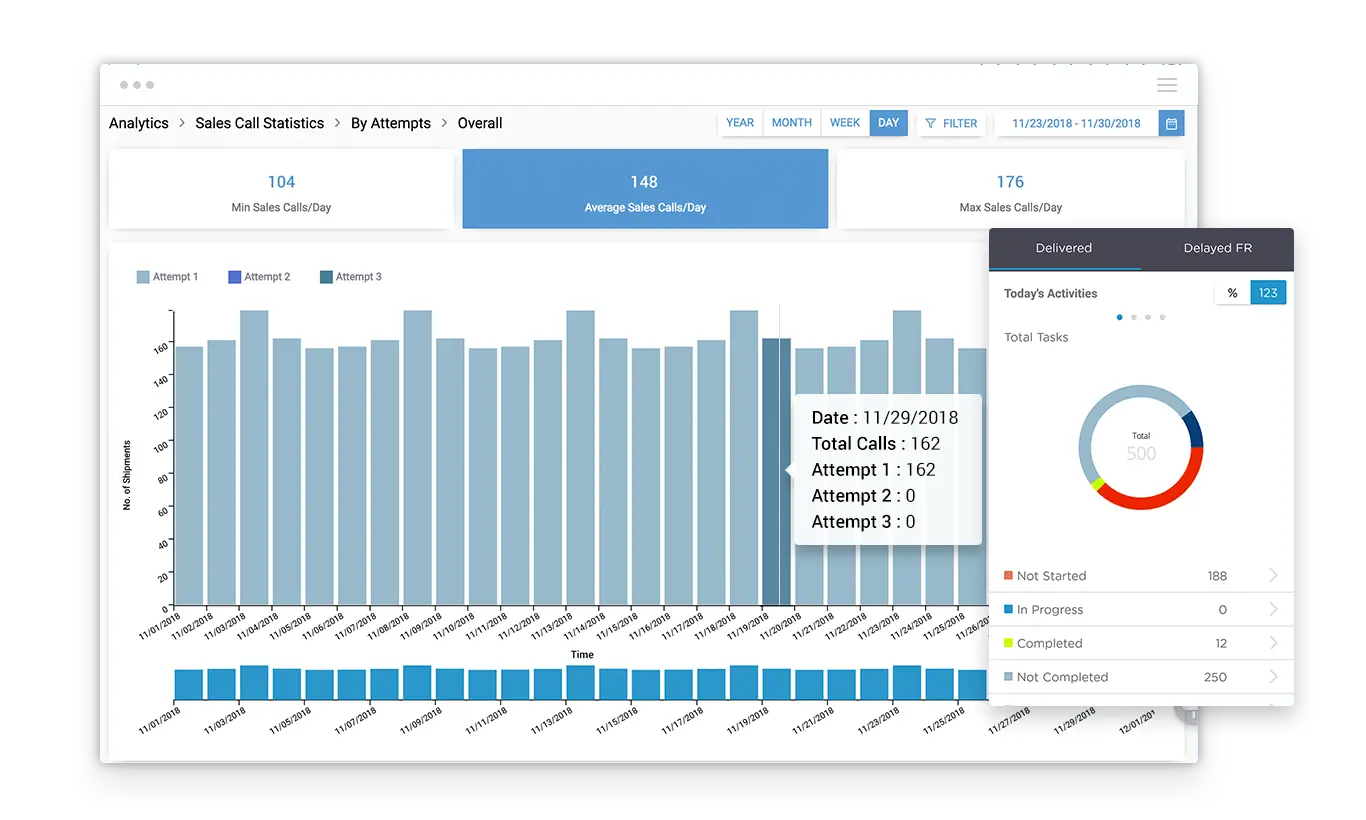Show activities as percentage
Viewport: 1366px width, 820px height.
(1232, 293)
